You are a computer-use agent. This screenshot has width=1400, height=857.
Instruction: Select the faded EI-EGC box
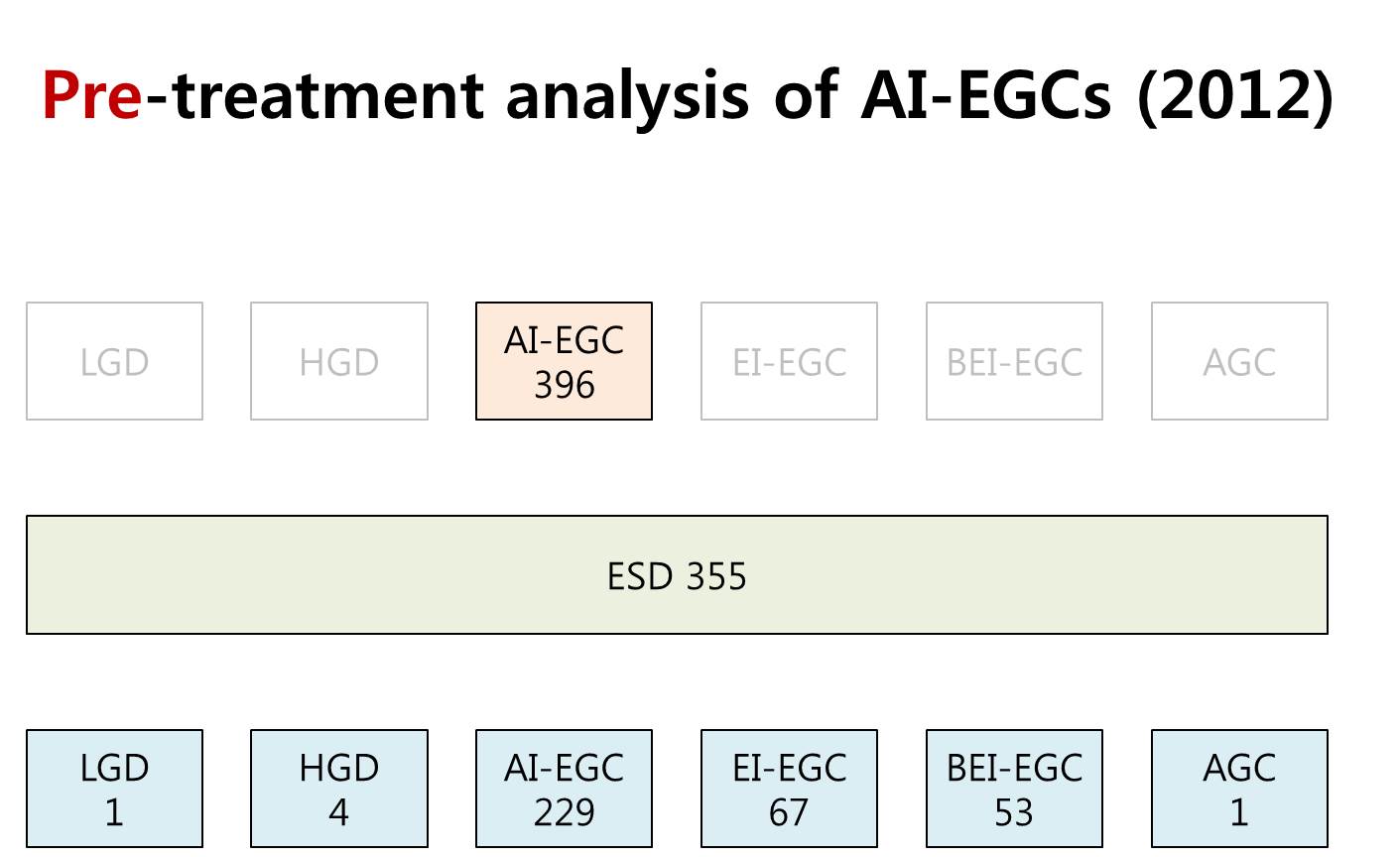click(789, 361)
